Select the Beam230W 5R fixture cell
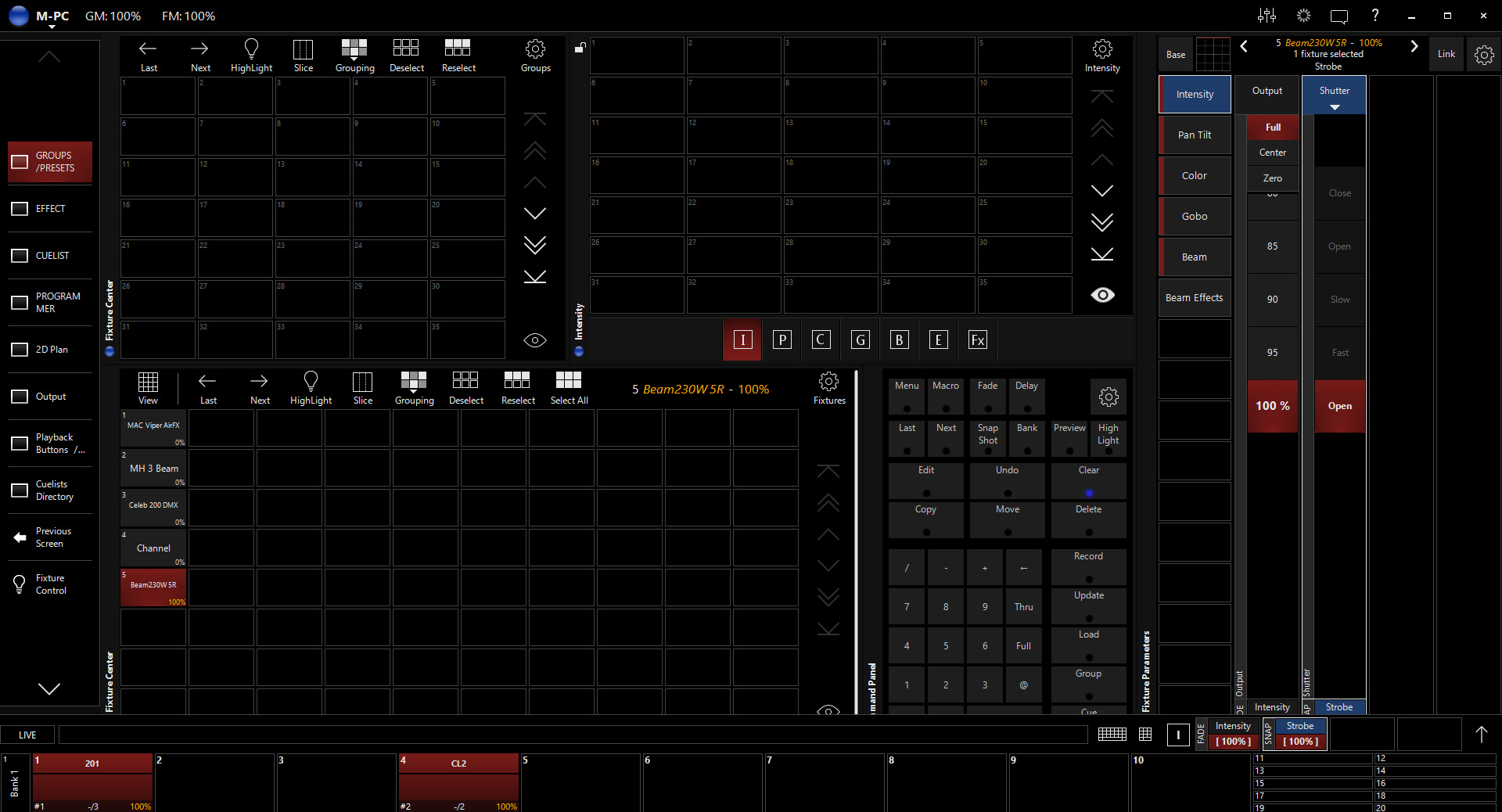The width and height of the screenshot is (1502, 812). click(153, 587)
